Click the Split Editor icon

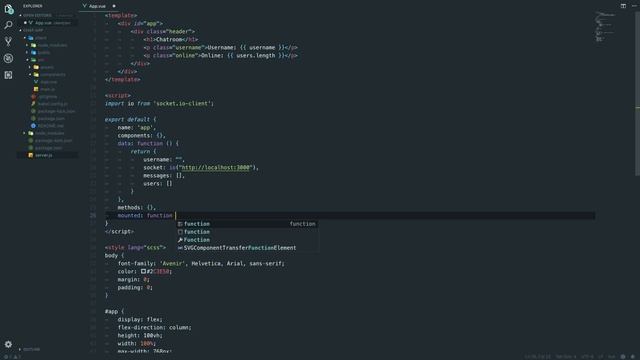623,6
